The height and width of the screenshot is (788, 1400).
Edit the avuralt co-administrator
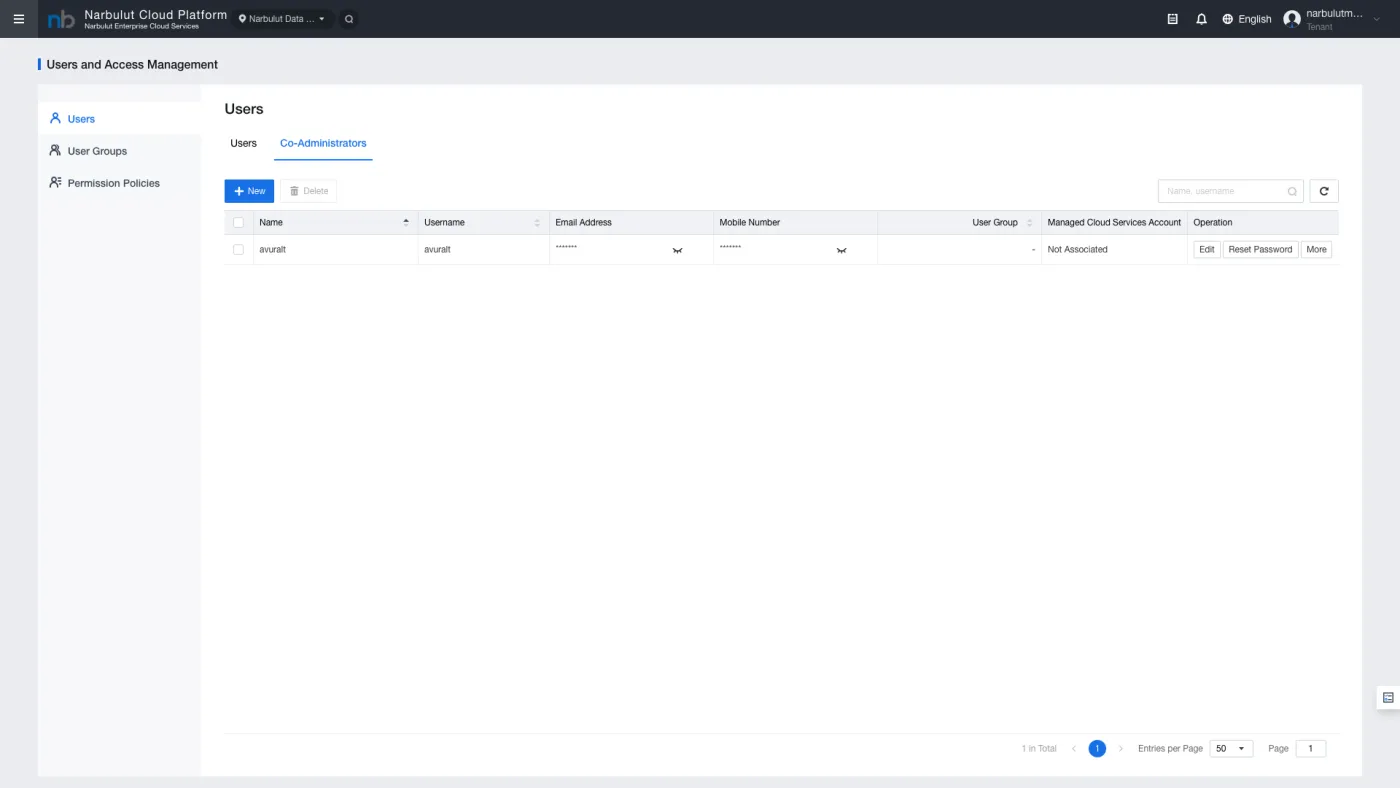tap(1207, 249)
